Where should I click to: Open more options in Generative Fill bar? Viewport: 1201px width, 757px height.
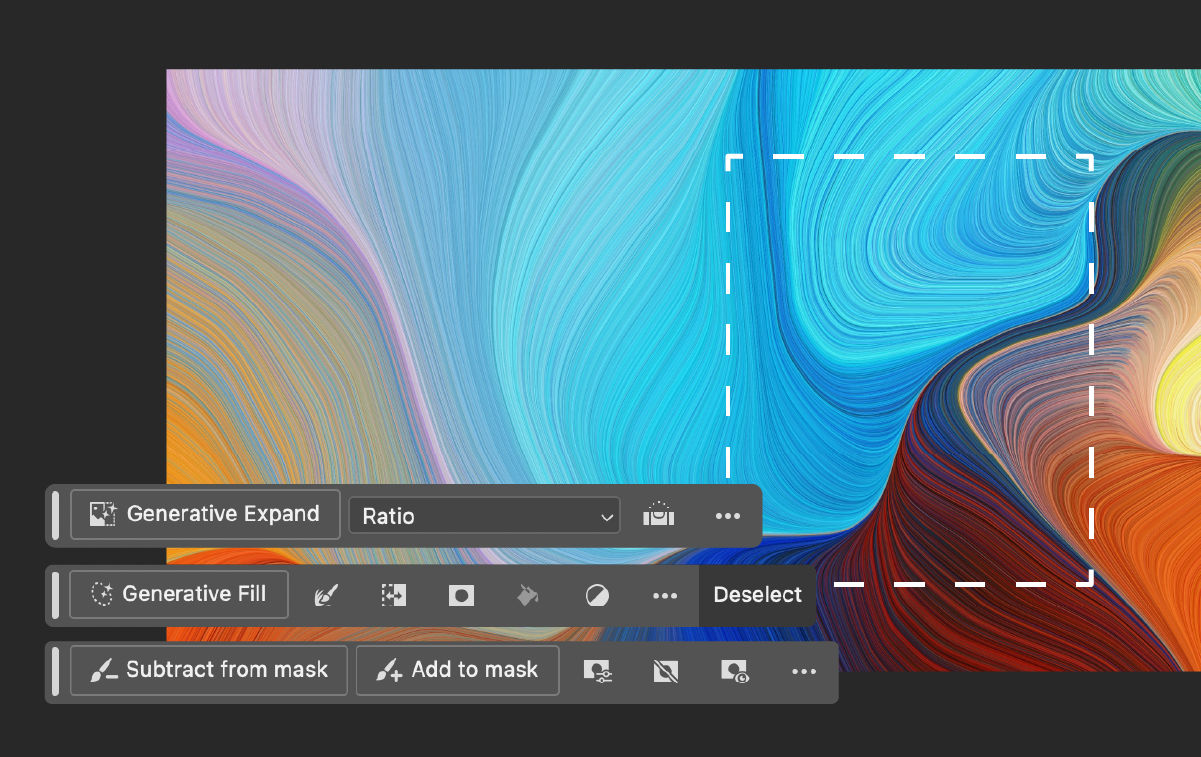665,595
